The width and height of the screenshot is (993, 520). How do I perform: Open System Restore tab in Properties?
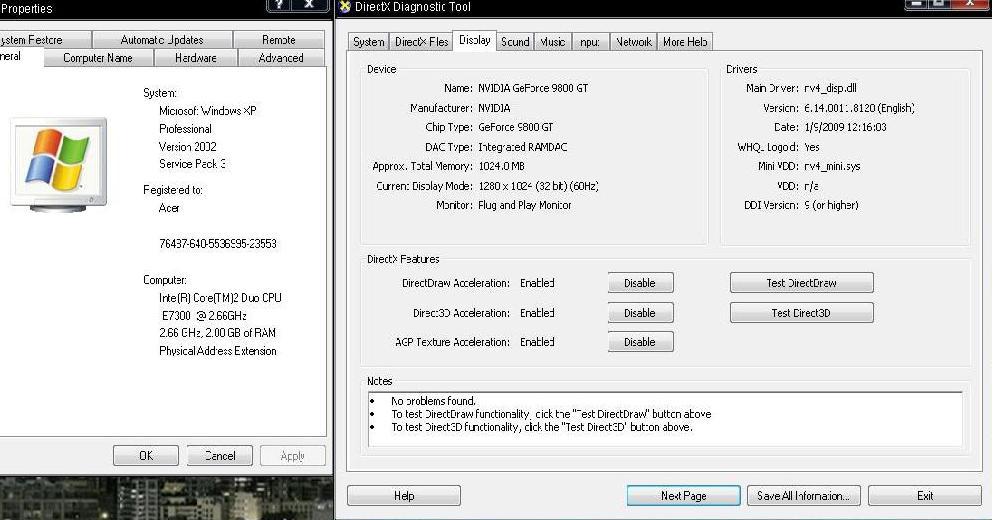click(x=44, y=40)
